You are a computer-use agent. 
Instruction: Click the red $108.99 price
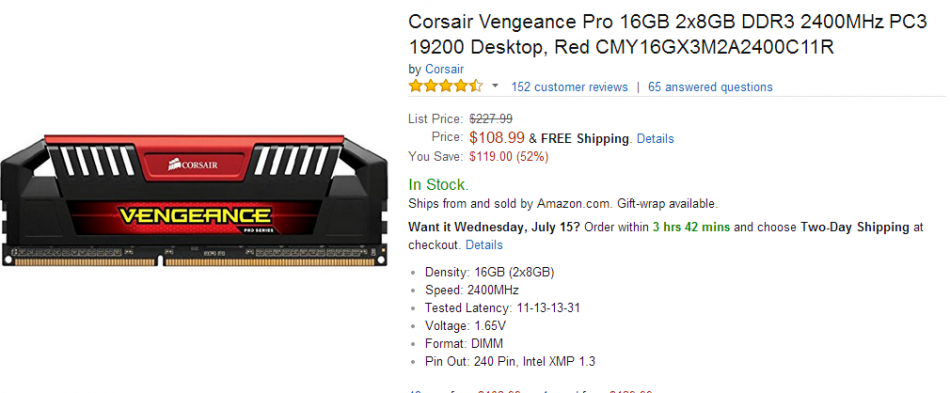point(497,138)
